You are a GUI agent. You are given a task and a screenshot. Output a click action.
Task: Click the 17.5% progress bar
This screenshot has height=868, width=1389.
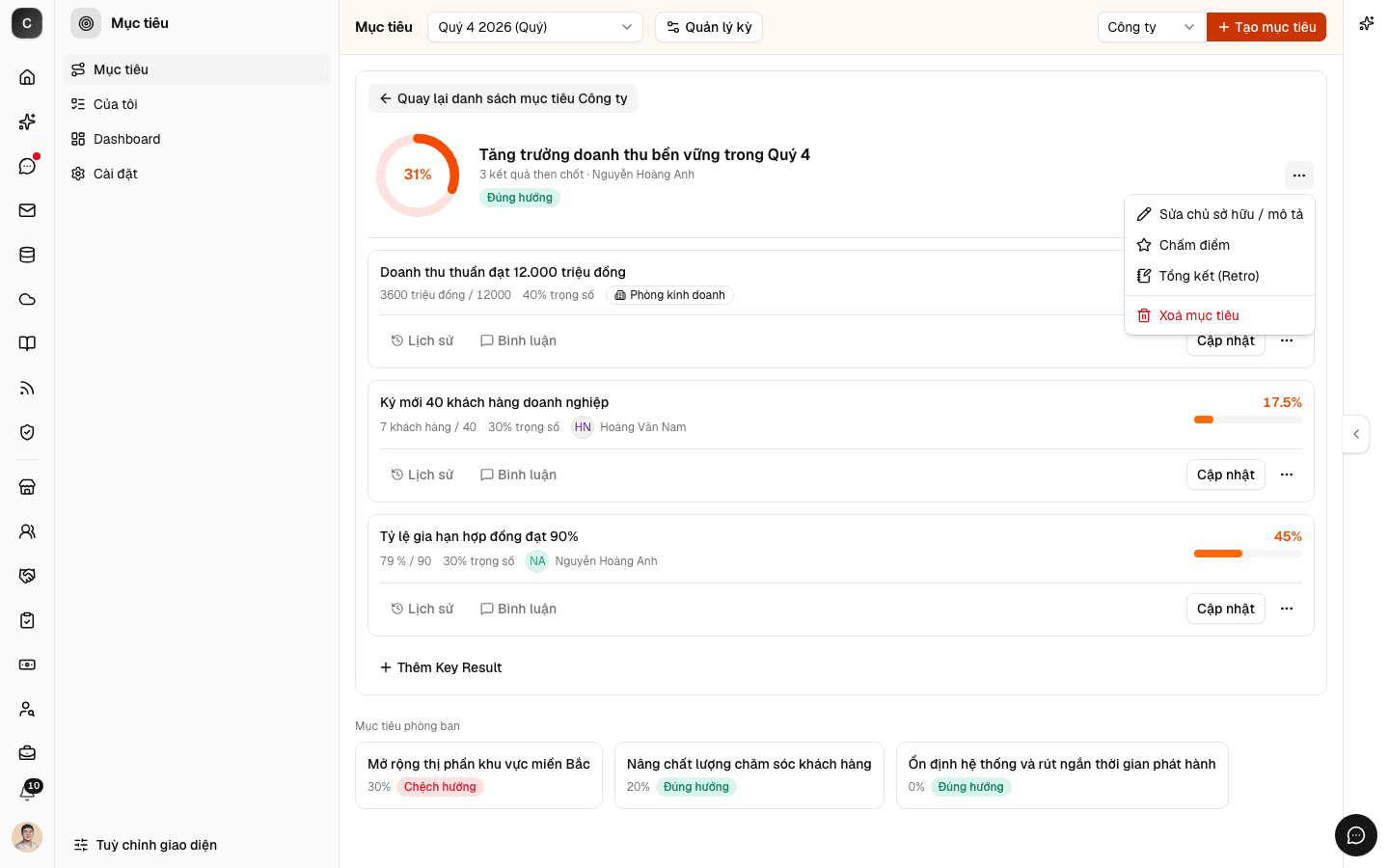[x=1248, y=420]
